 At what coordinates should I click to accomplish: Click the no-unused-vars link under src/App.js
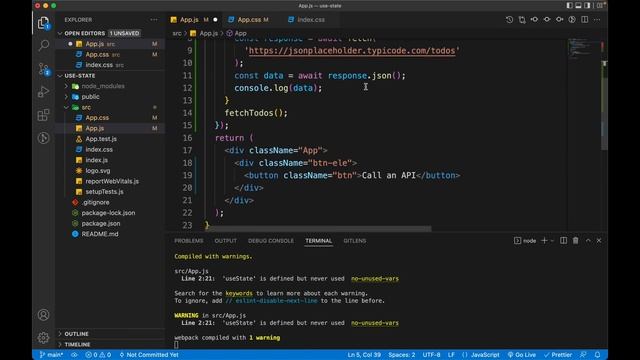coord(375,279)
